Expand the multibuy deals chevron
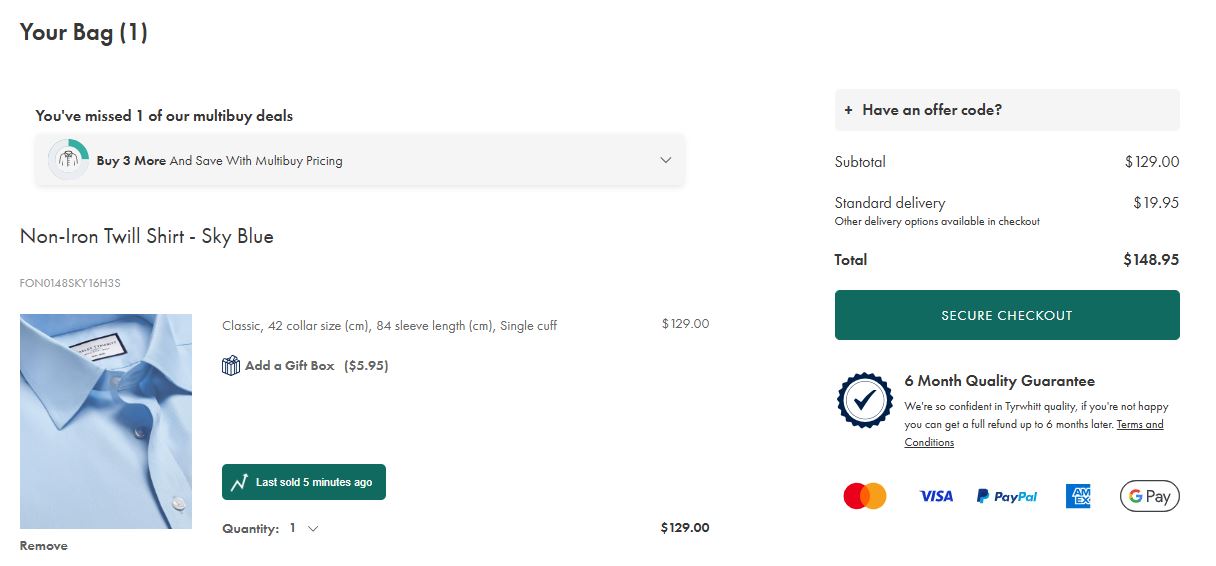The height and width of the screenshot is (566, 1216). pos(666,160)
